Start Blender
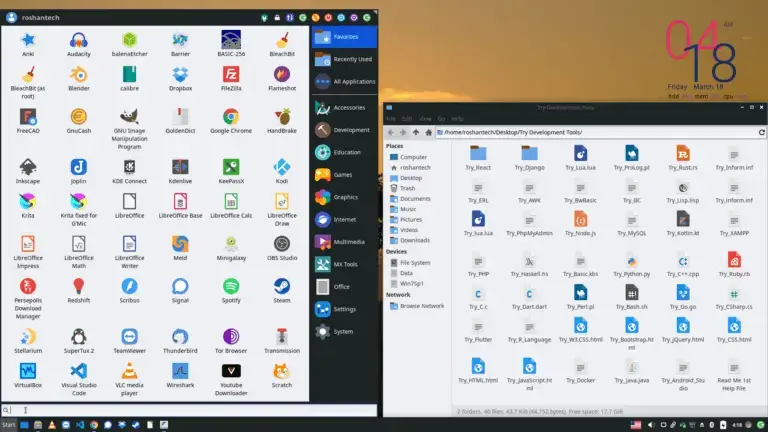 click(78, 79)
